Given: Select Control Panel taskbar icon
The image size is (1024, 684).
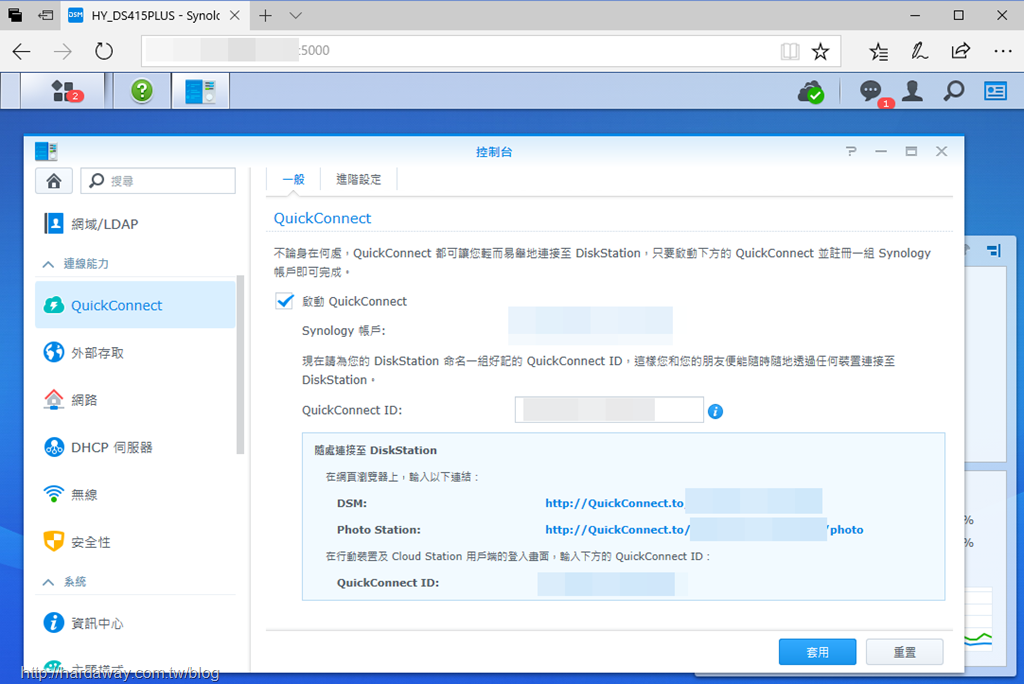Looking at the screenshot, I should point(200,91).
